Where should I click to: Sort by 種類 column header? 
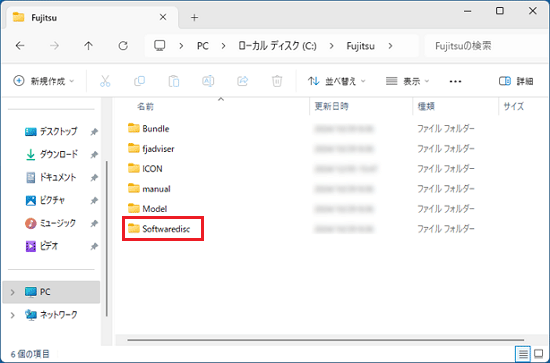tap(426, 106)
